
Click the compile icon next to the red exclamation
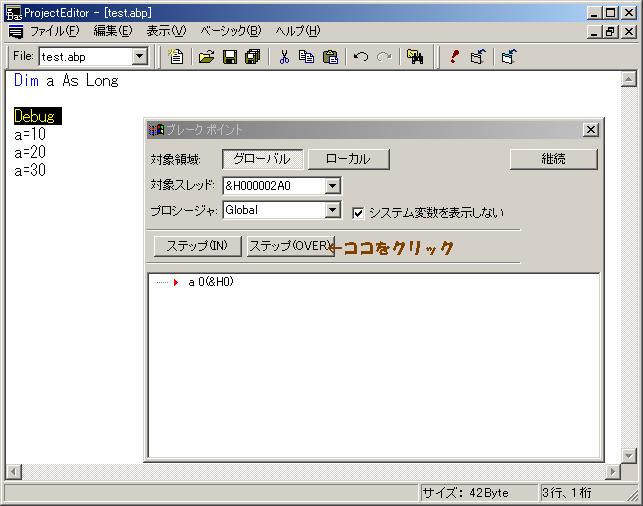[x=478, y=56]
